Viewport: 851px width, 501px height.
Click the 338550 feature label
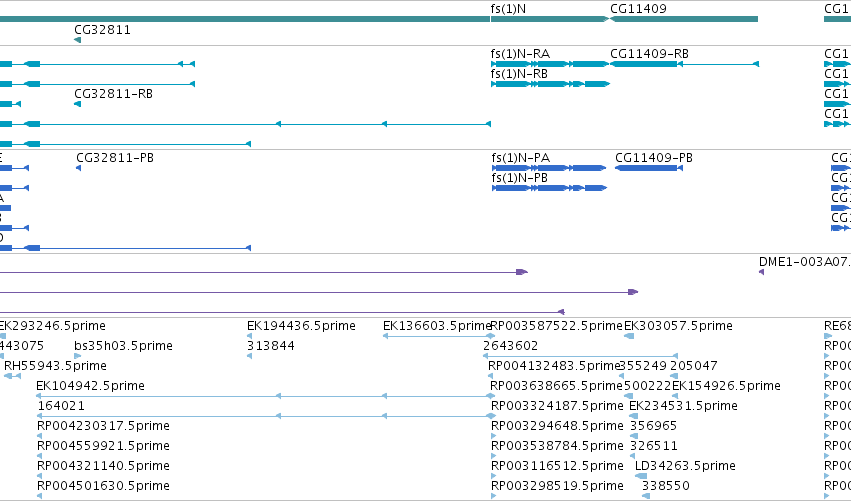coord(665,486)
